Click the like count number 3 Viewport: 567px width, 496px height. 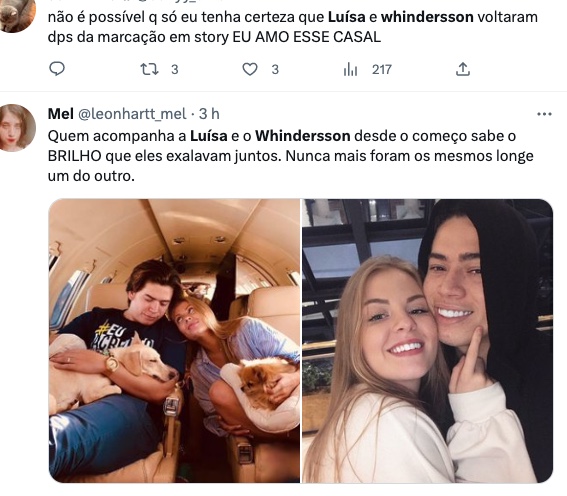tap(275, 69)
